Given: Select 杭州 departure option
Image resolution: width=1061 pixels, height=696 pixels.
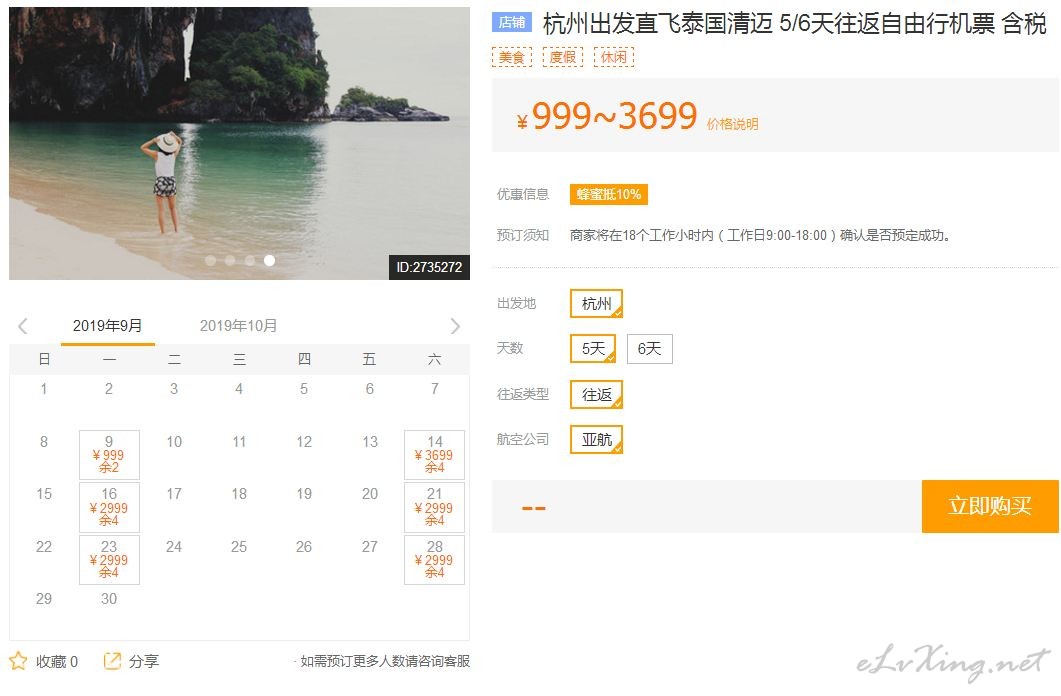Looking at the screenshot, I should pyautogui.click(x=596, y=304).
